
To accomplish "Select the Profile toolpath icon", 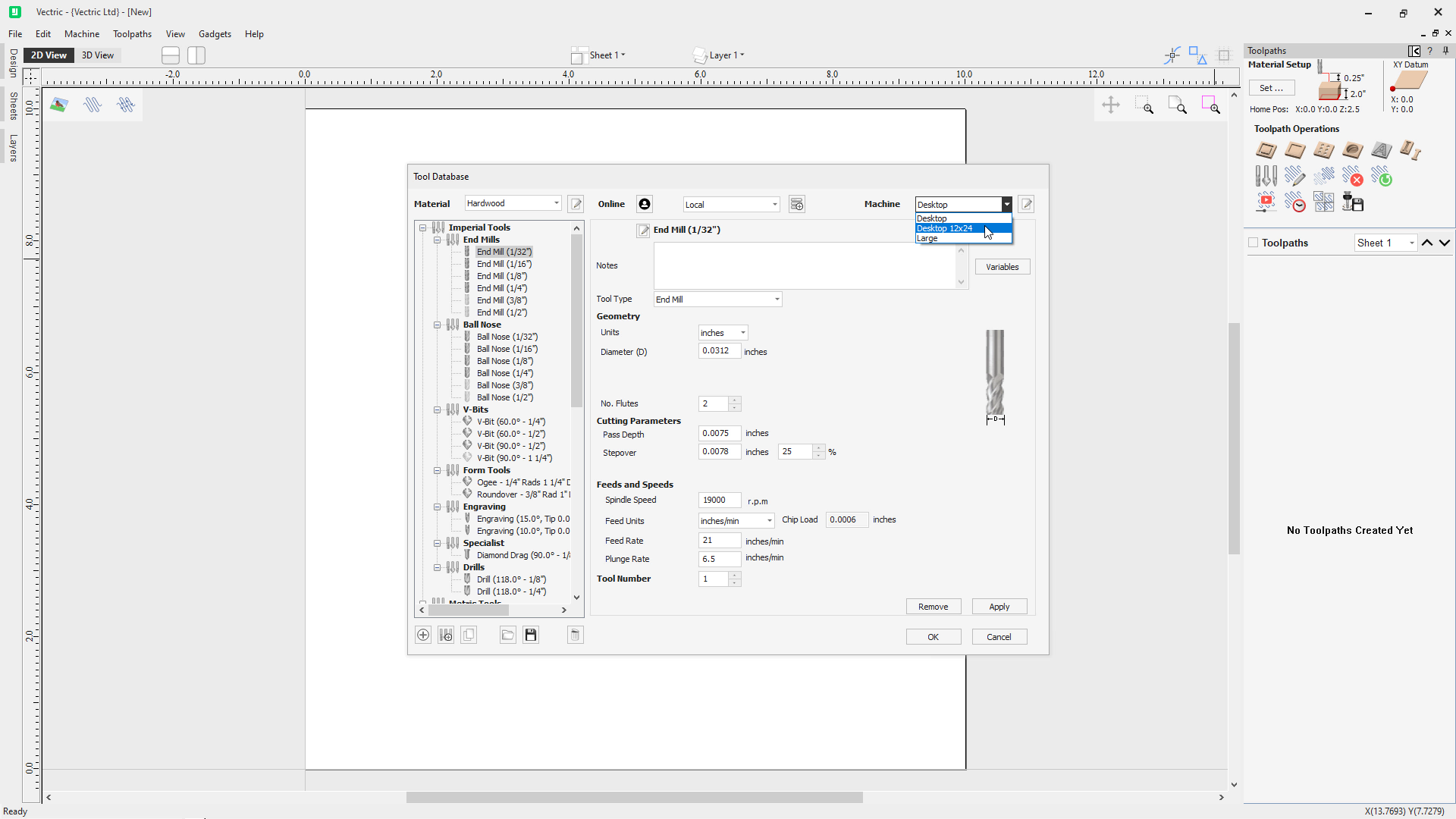I will tap(1266, 150).
